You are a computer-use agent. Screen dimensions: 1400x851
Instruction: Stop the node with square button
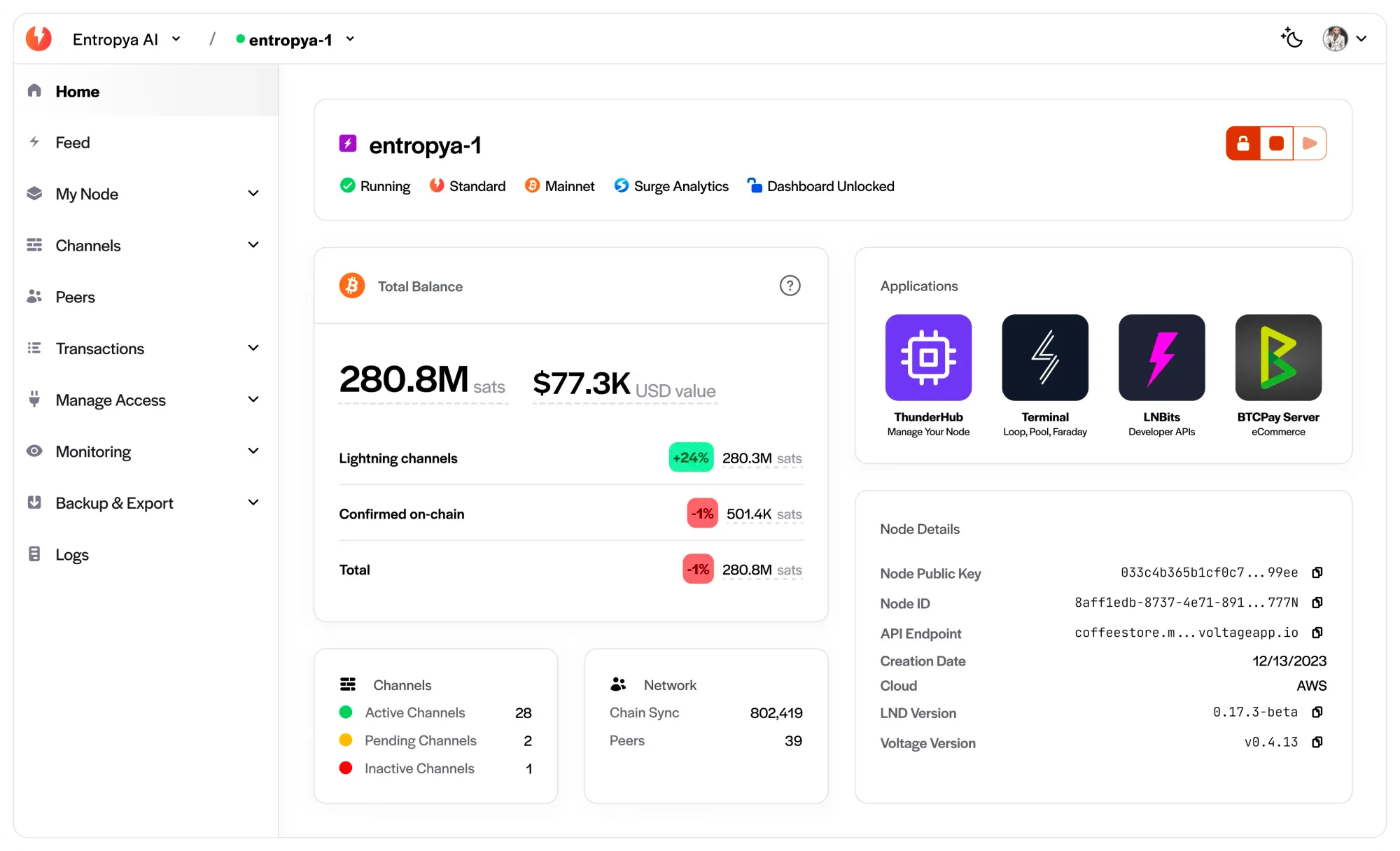point(1276,143)
